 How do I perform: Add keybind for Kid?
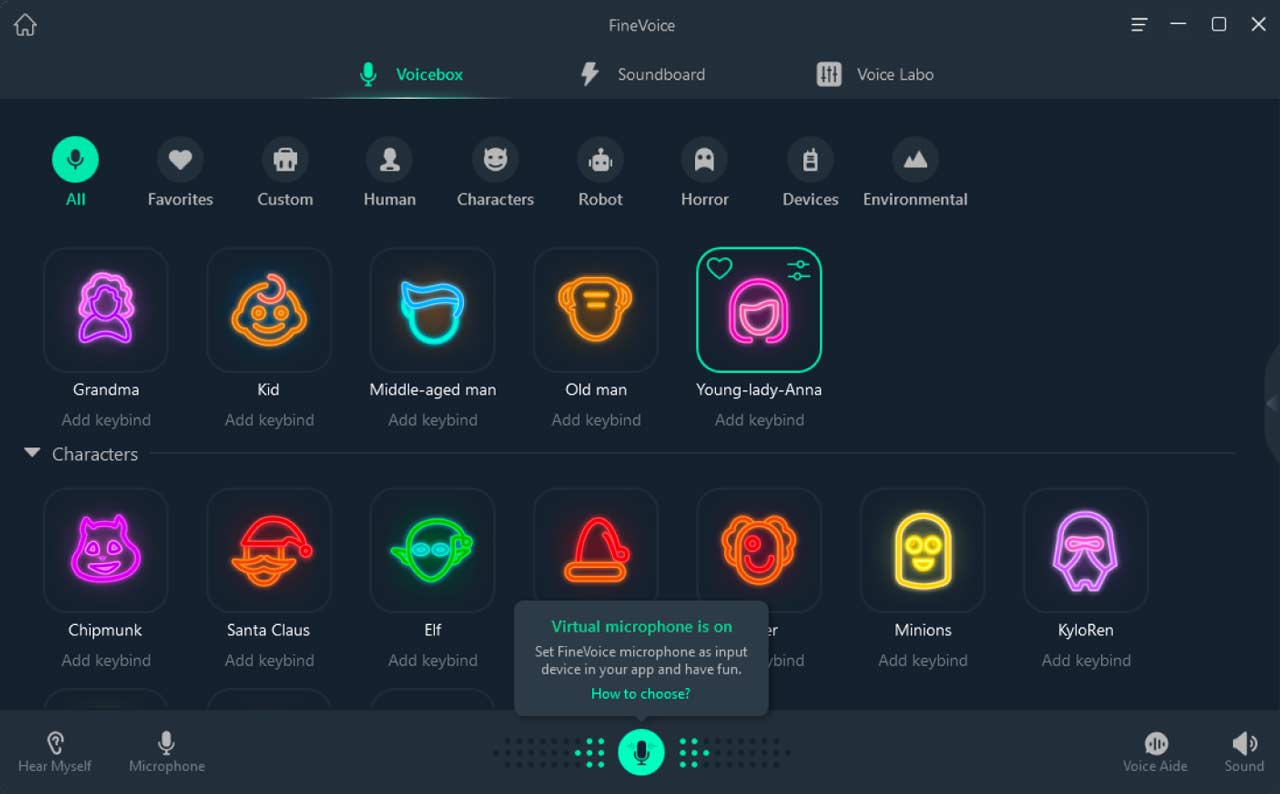(269, 420)
